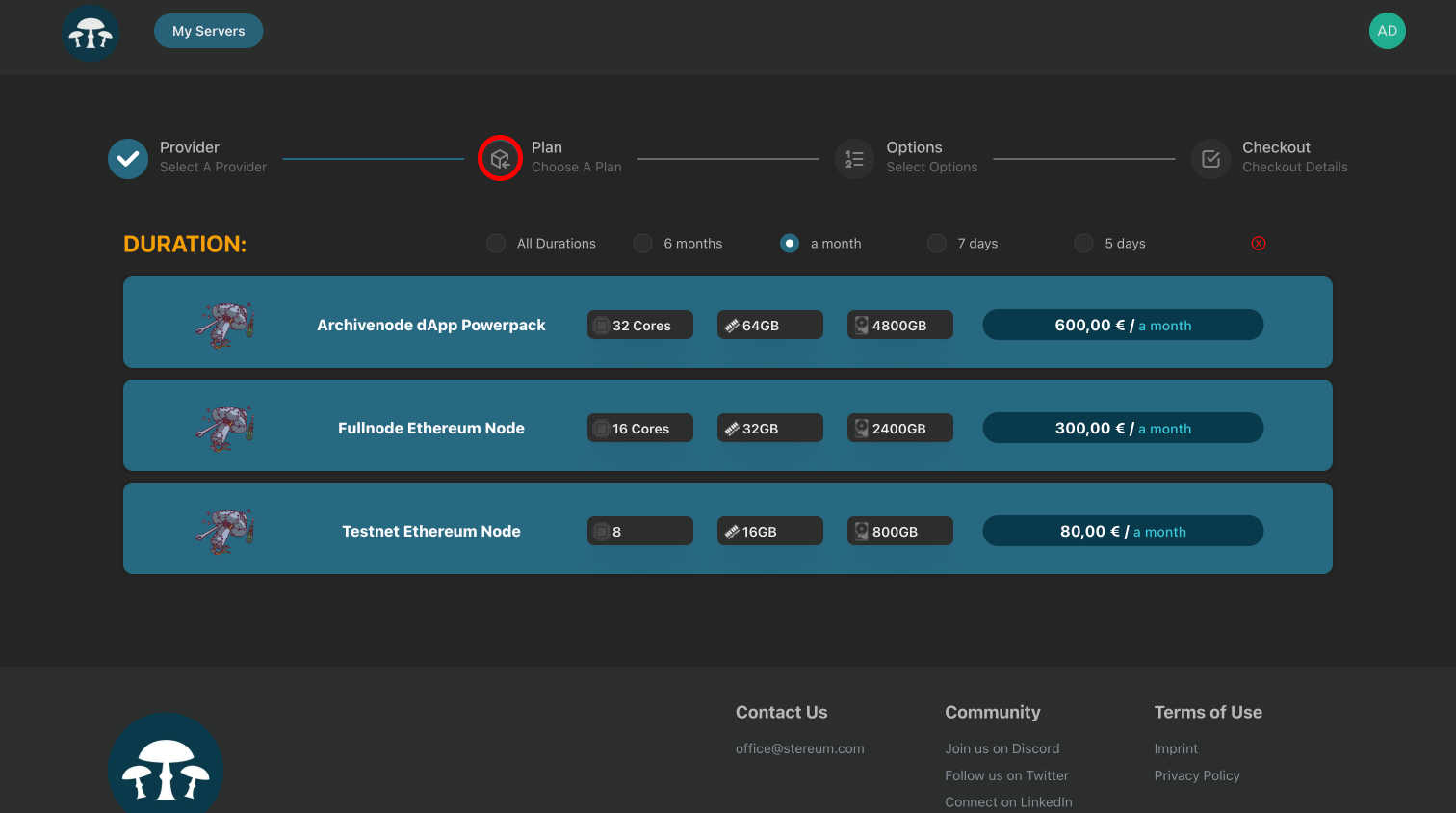This screenshot has height=813, width=1456.
Task: Open Connect on LinkedIn link
Action: [1008, 802]
